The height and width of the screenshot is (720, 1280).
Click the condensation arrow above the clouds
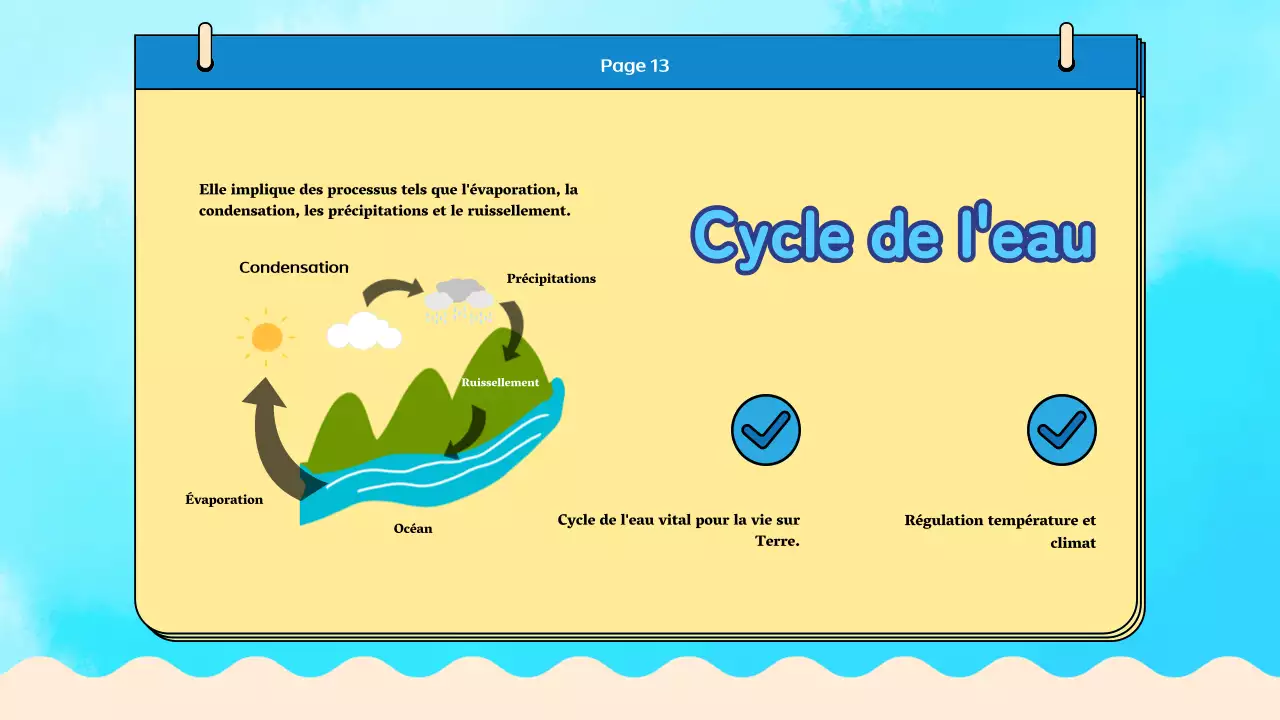(395, 285)
